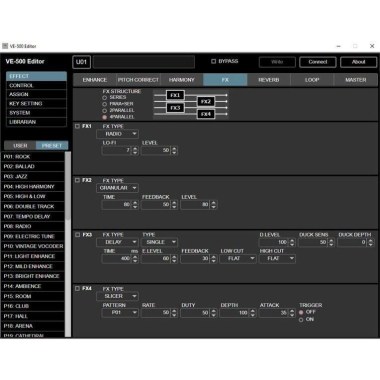This screenshot has height=380, width=380.
Task: Open the LIBRARIAN menu item
Action: coord(36,122)
